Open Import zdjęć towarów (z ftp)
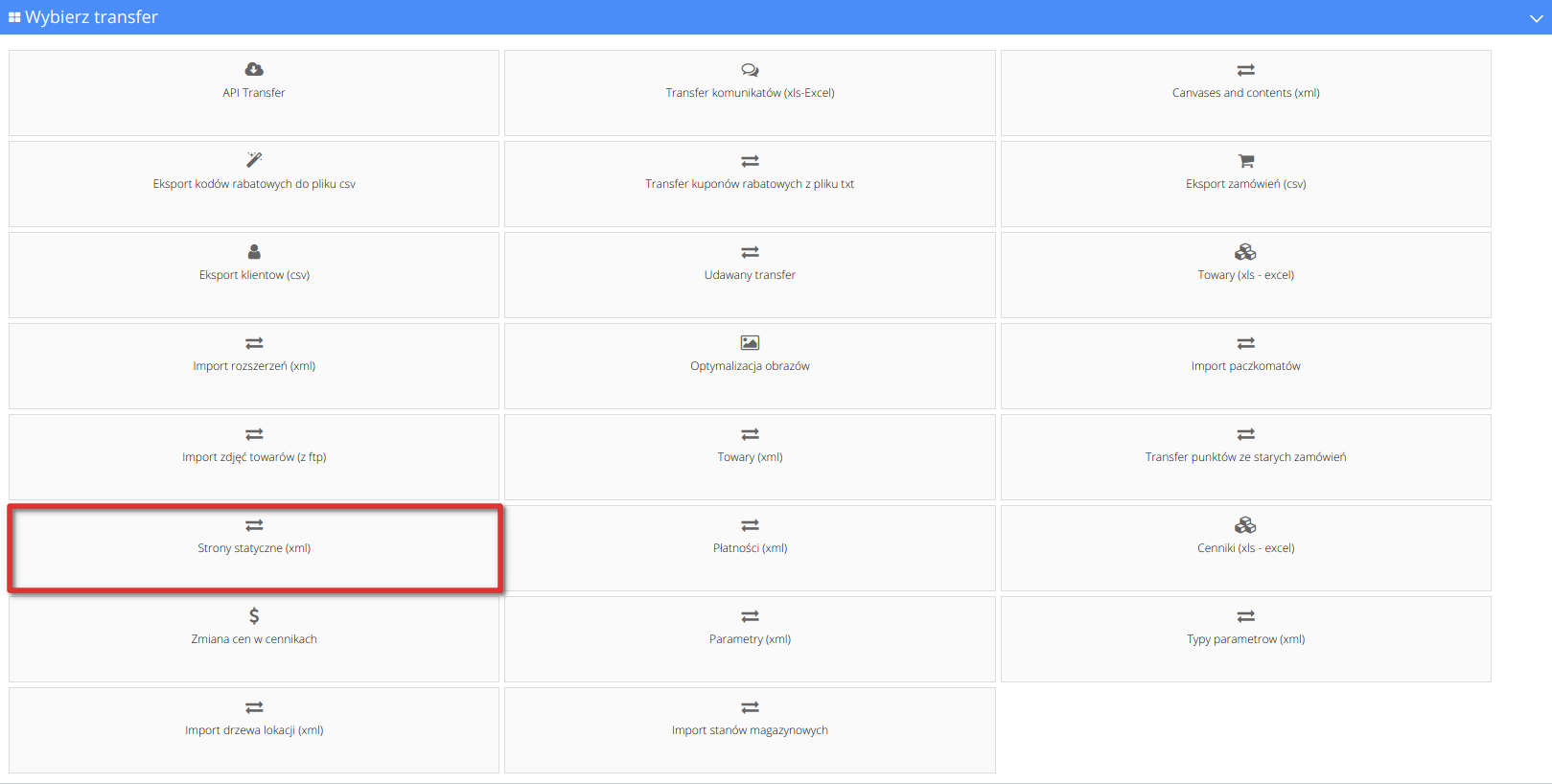 254,457
